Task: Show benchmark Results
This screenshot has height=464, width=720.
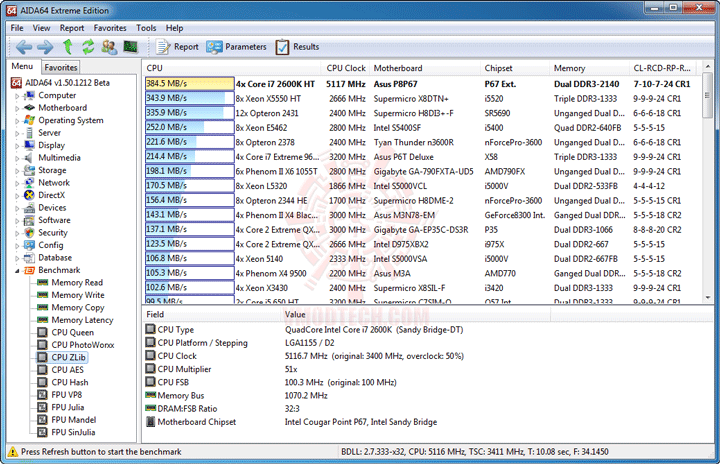Action: click(x=298, y=47)
